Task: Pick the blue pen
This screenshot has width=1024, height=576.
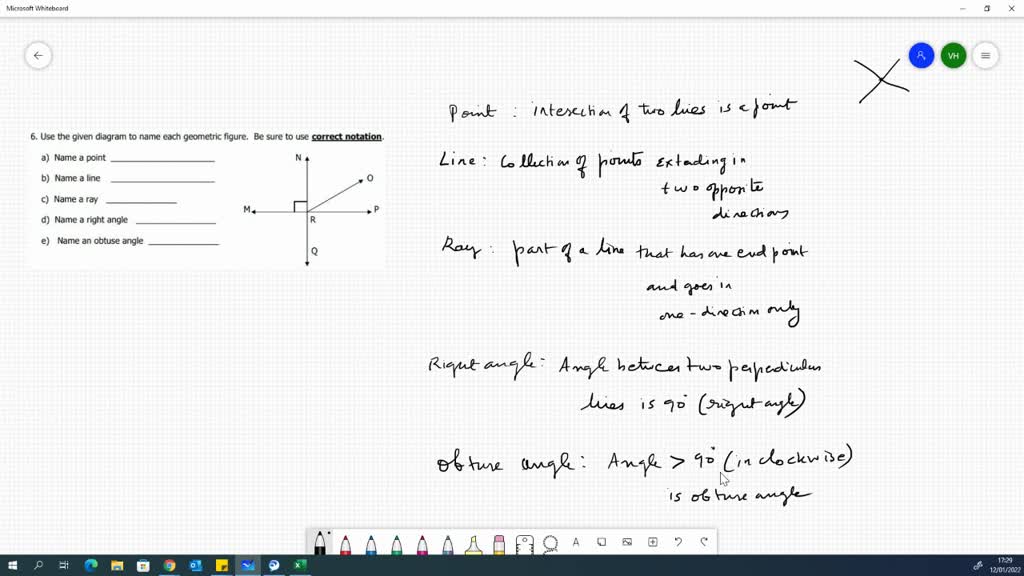Action: (371, 543)
